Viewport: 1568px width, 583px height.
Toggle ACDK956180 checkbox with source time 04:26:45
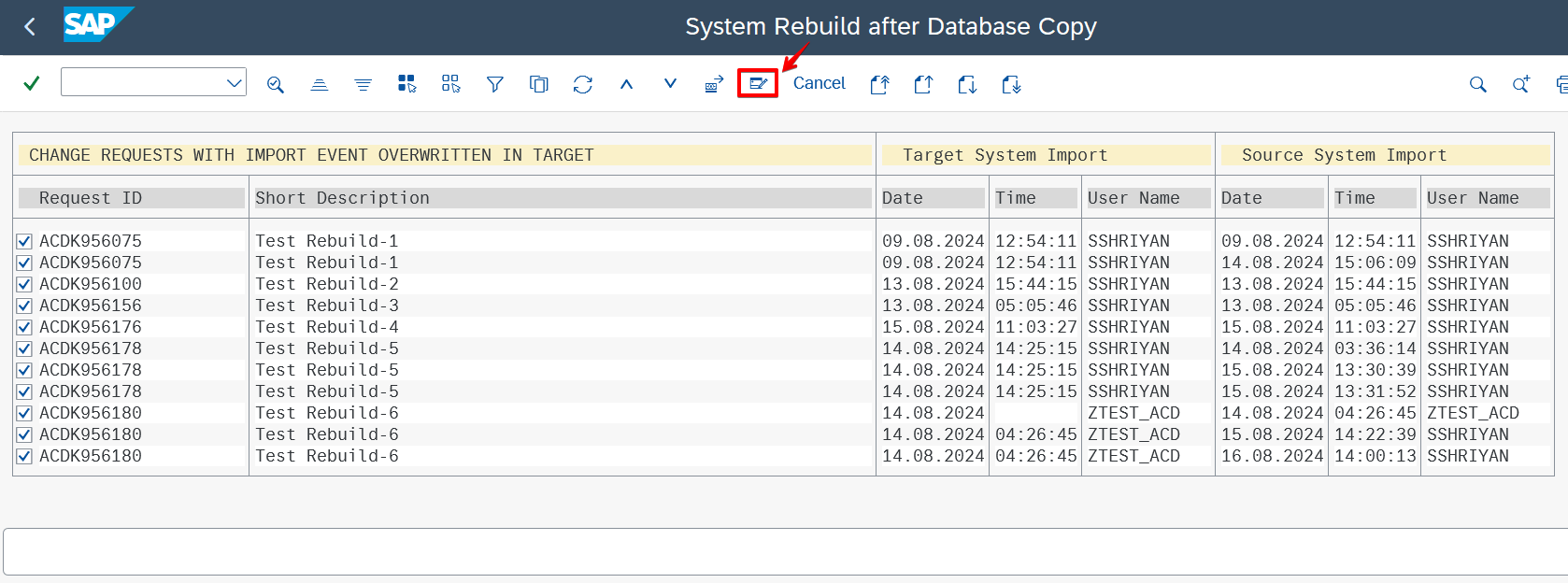(24, 413)
